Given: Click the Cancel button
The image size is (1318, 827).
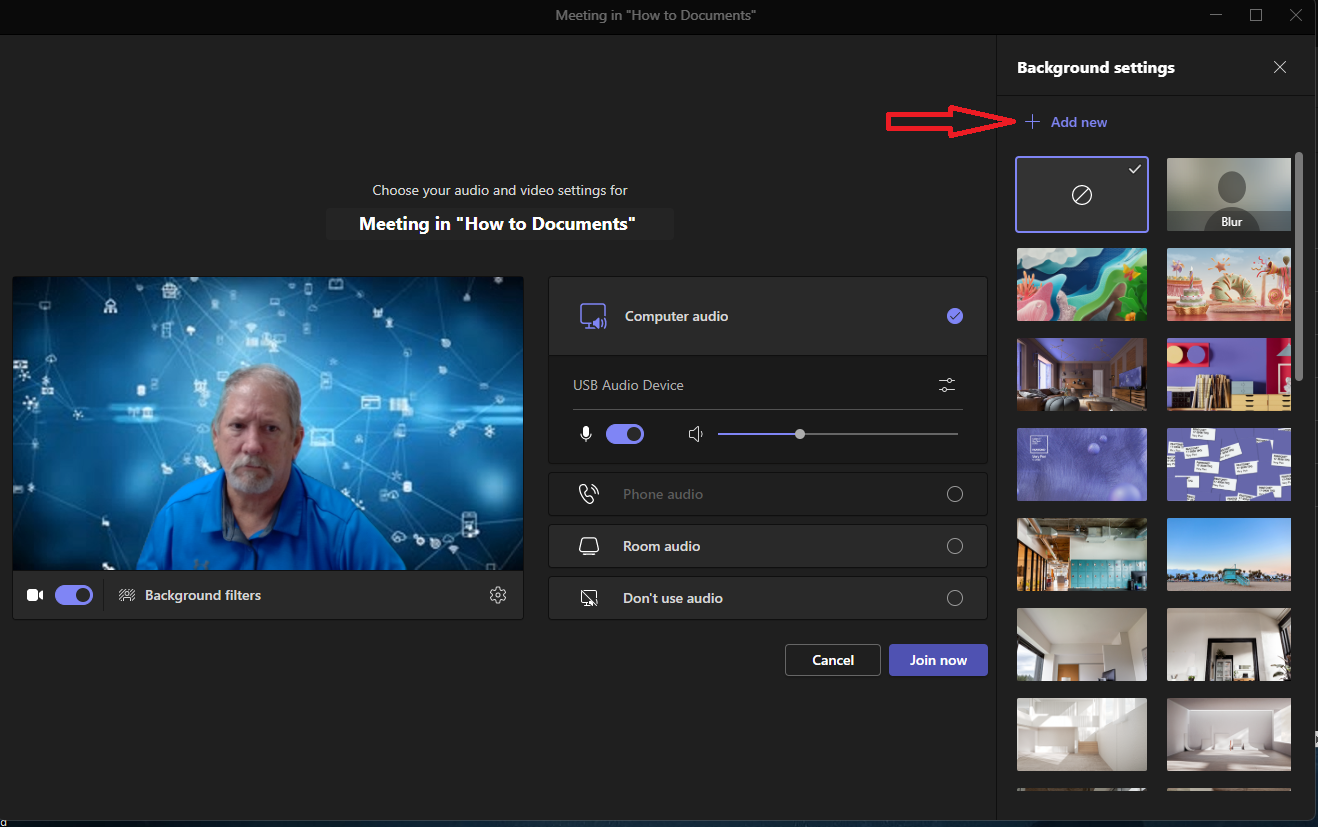Looking at the screenshot, I should pos(832,660).
